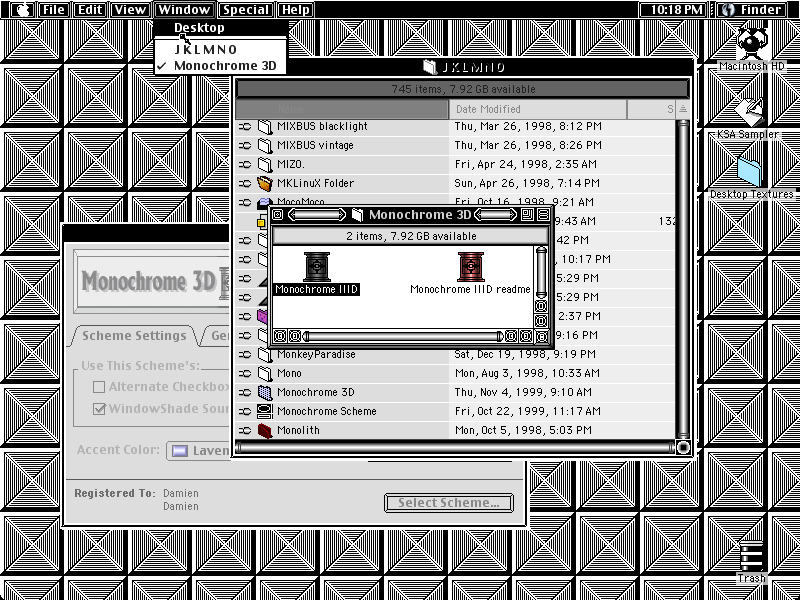Click Monochrome 3D window vertical scroll thumb

[x=541, y=272]
